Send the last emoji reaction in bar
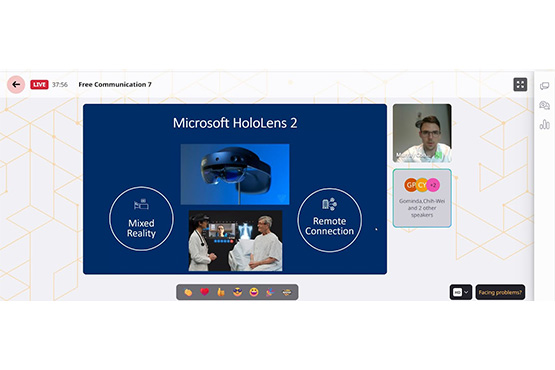 (x=287, y=292)
